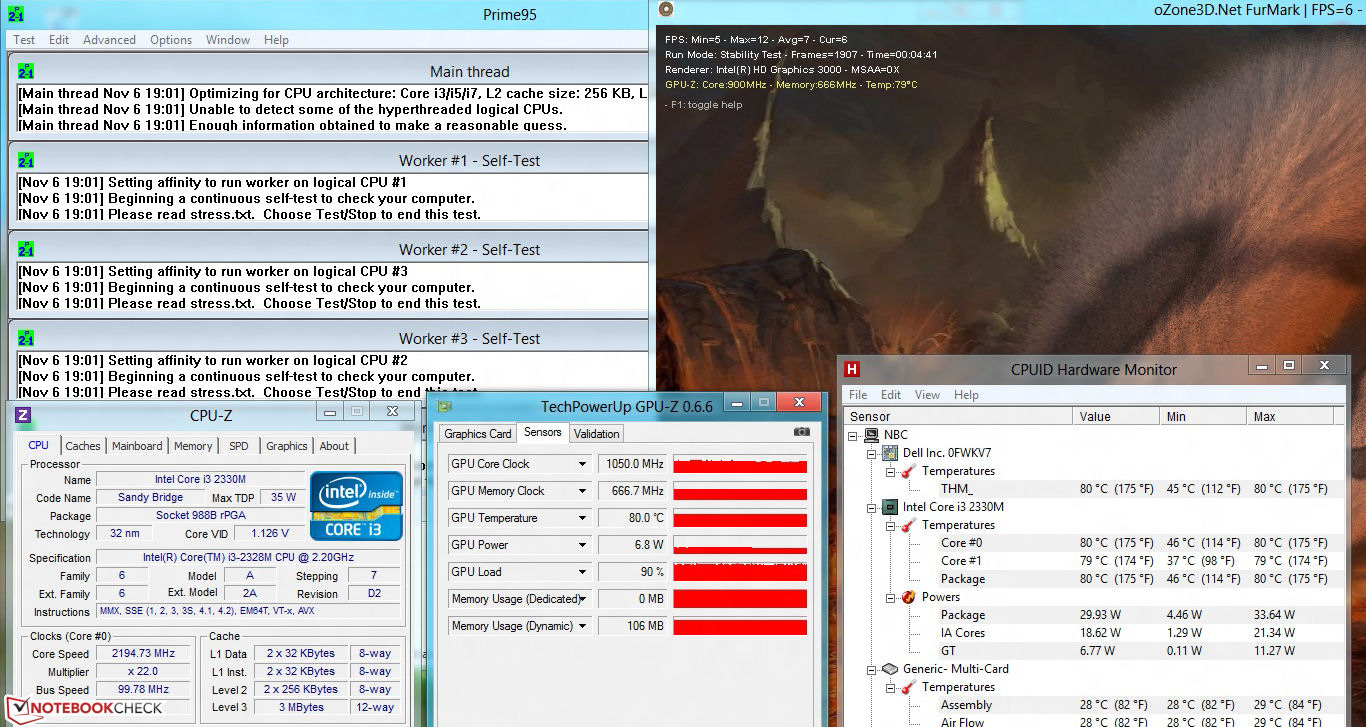Click the thermometer icon under Dell Inc. 0FWKV7
Viewport: 1366px width, 727px height.
point(908,471)
